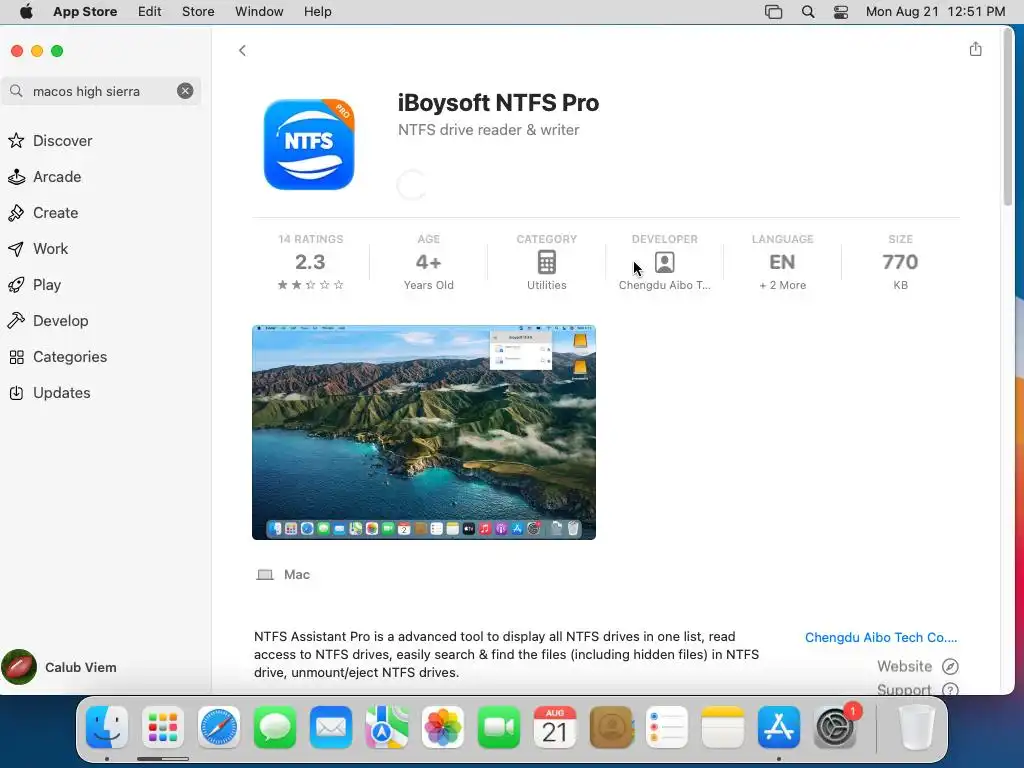Click the Categories grid icon
The image size is (1024, 768).
[x=16, y=357]
